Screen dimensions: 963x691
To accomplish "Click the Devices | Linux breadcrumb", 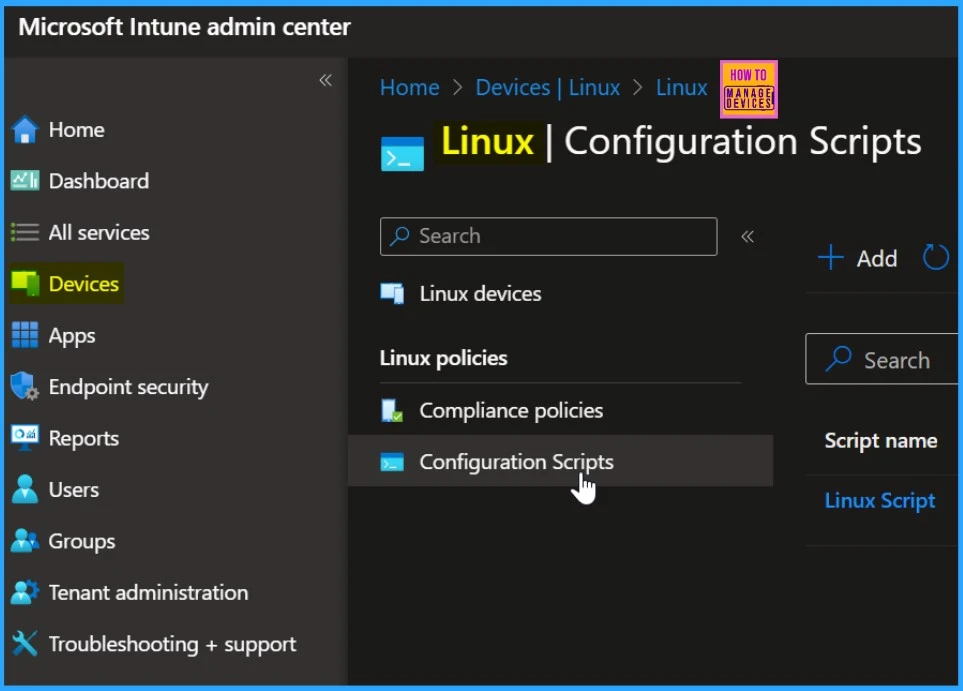I will pyautogui.click(x=548, y=87).
